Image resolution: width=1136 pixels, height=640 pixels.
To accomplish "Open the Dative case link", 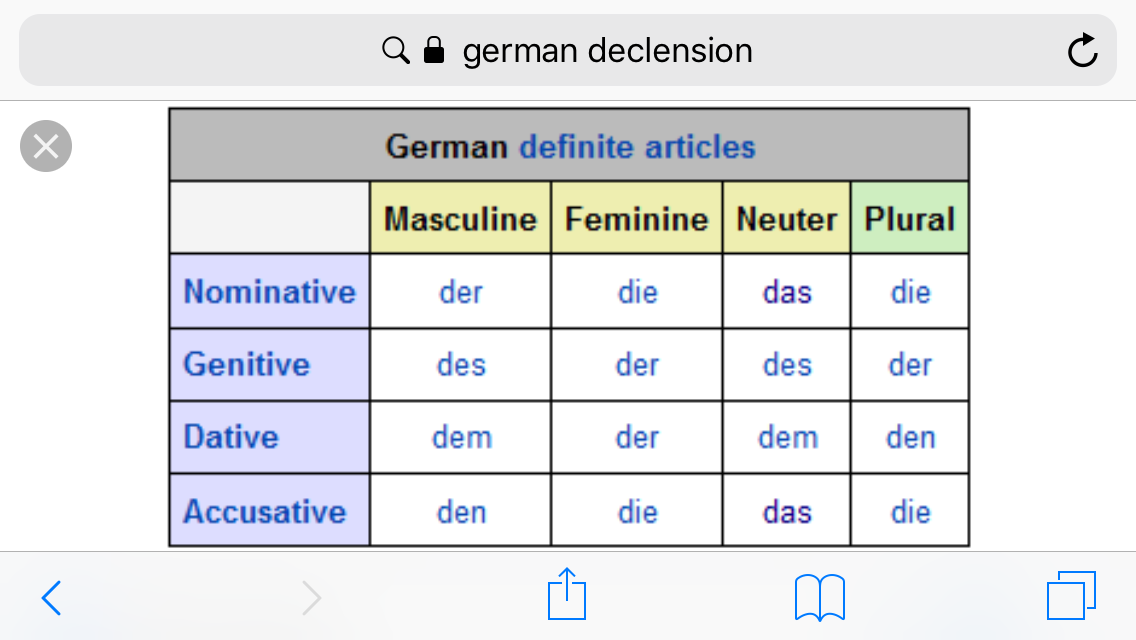I will 231,436.
